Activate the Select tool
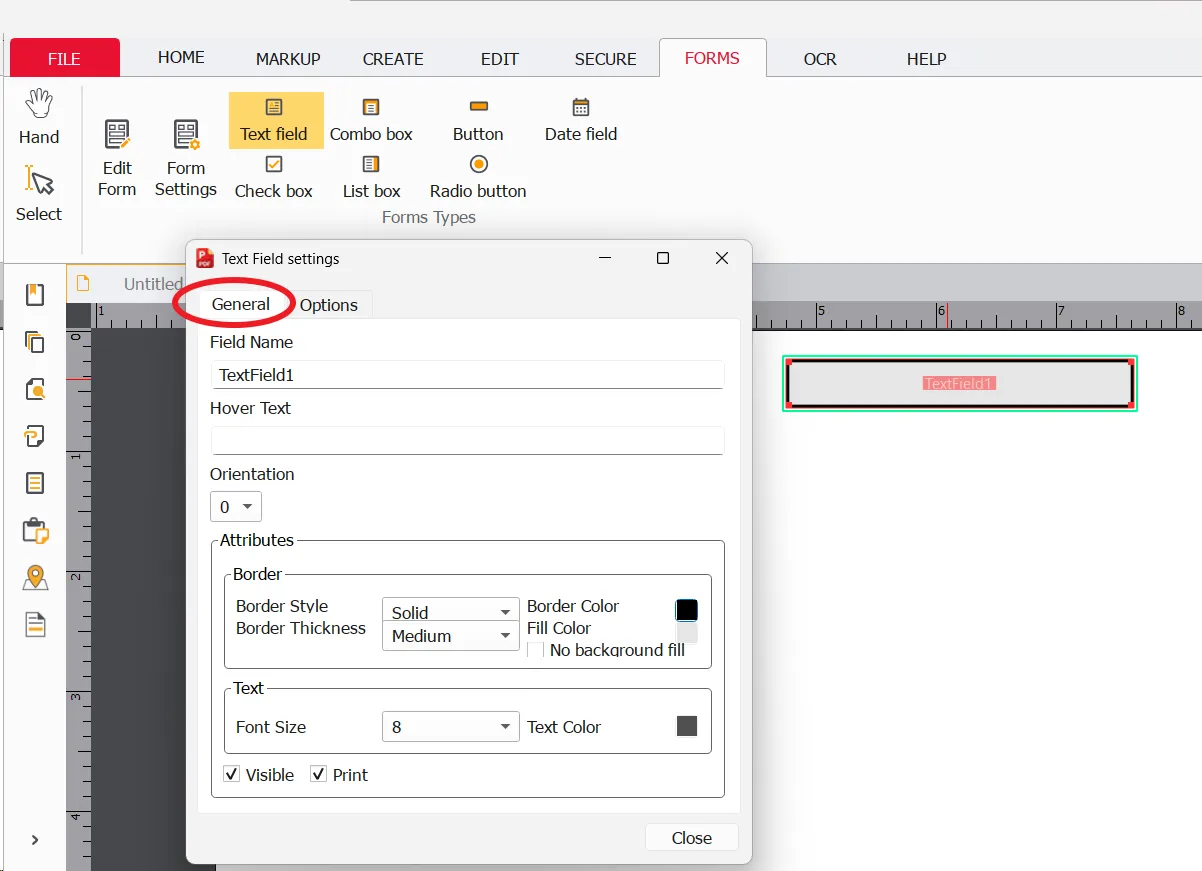The image size is (1202, 871). click(x=39, y=194)
